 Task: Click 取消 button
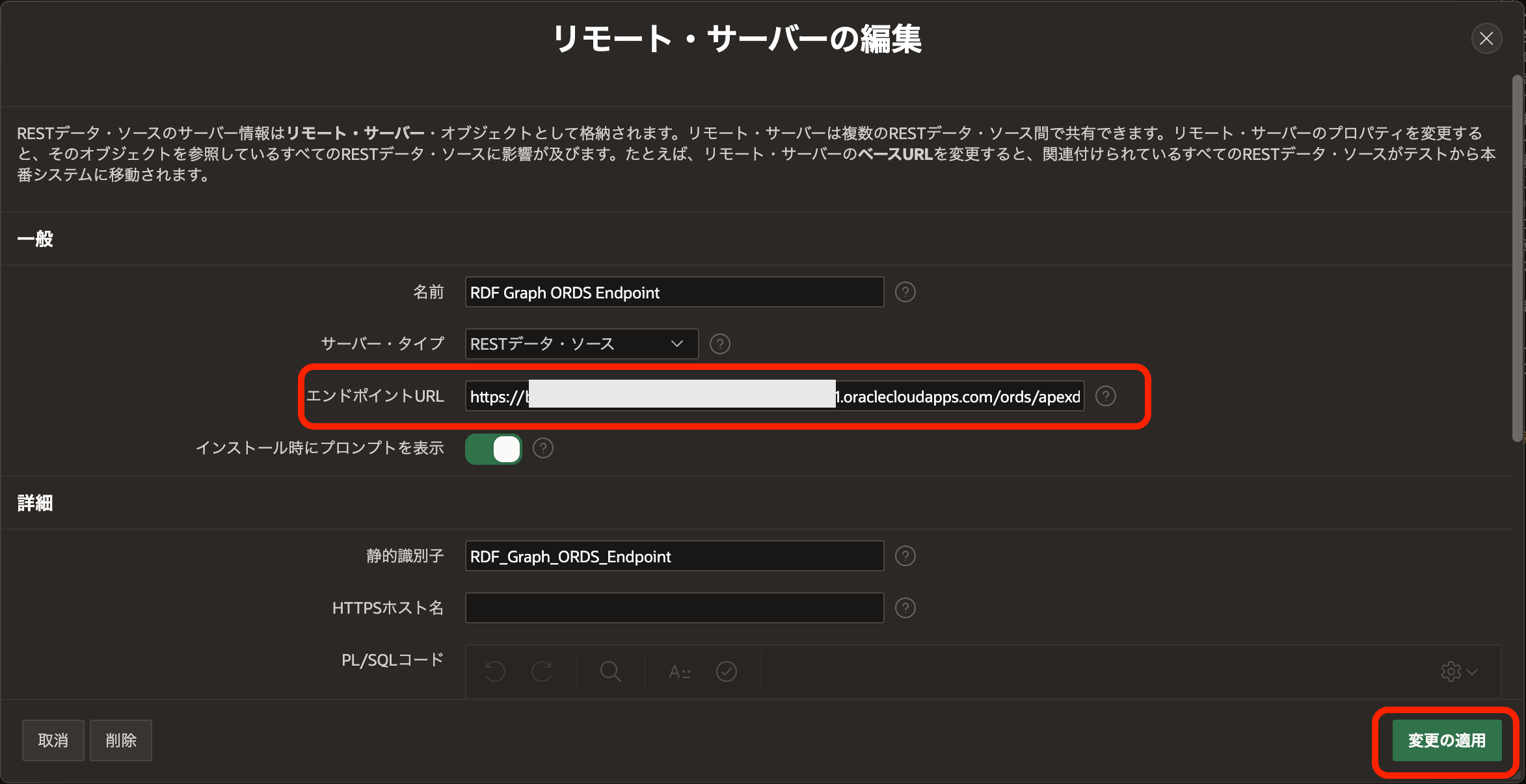pos(53,740)
